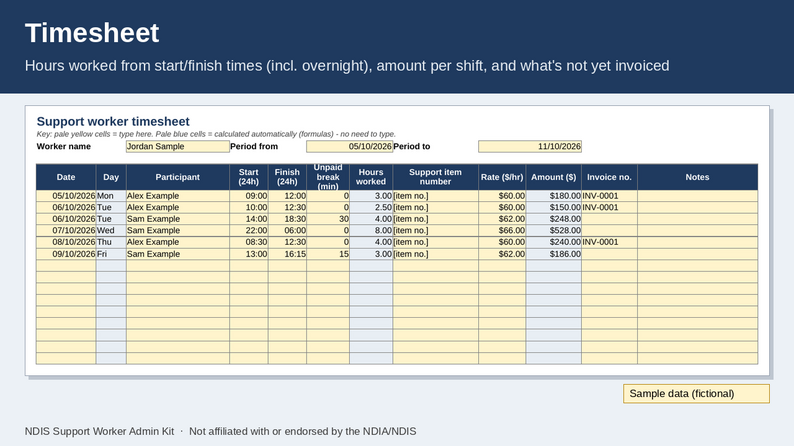
Task: Select unpaid break cell 15
Action: click(x=328, y=254)
